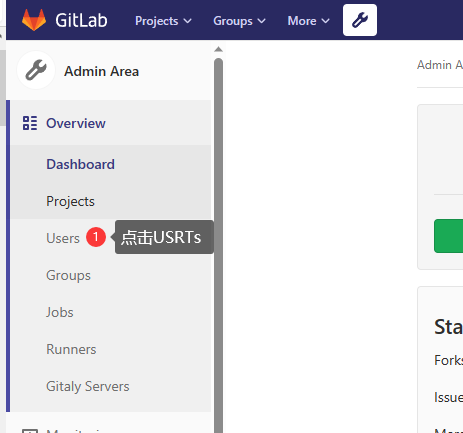Open the More dropdown menu
This screenshot has height=433, width=463.
(x=308, y=21)
